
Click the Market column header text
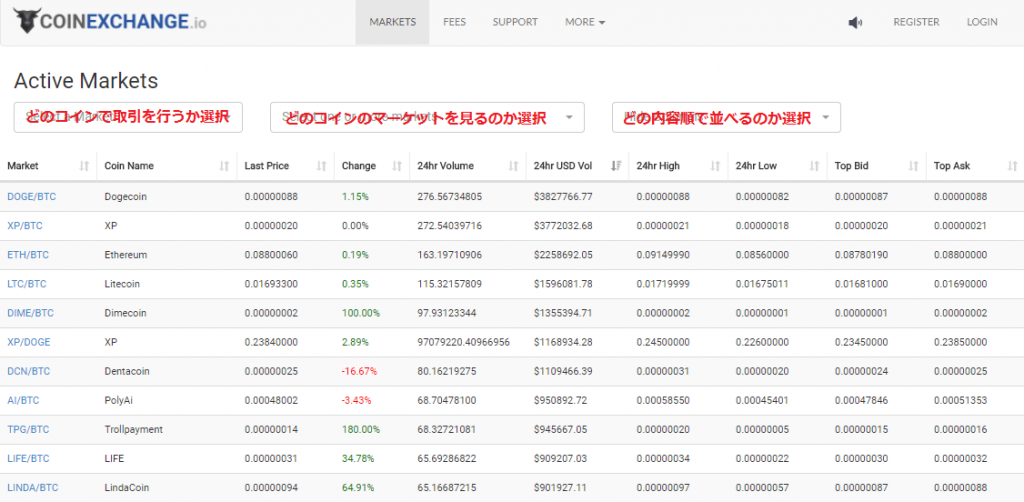coord(23,166)
